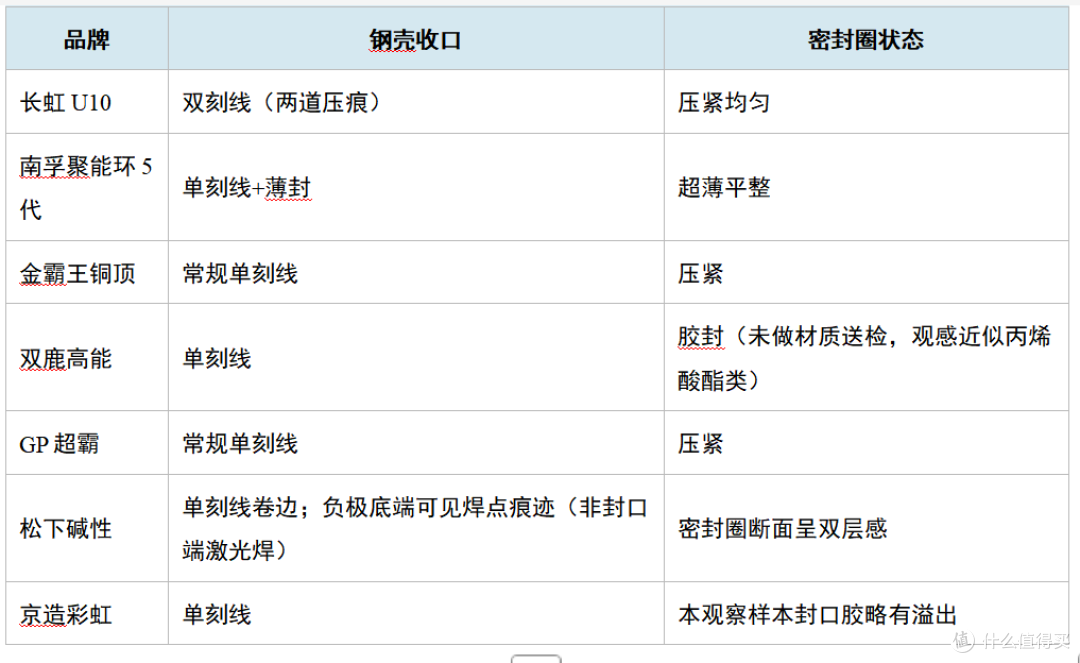The height and width of the screenshot is (663, 1080).
Task: Select the 双鹿高能 brand cell
Action: (x=87, y=358)
